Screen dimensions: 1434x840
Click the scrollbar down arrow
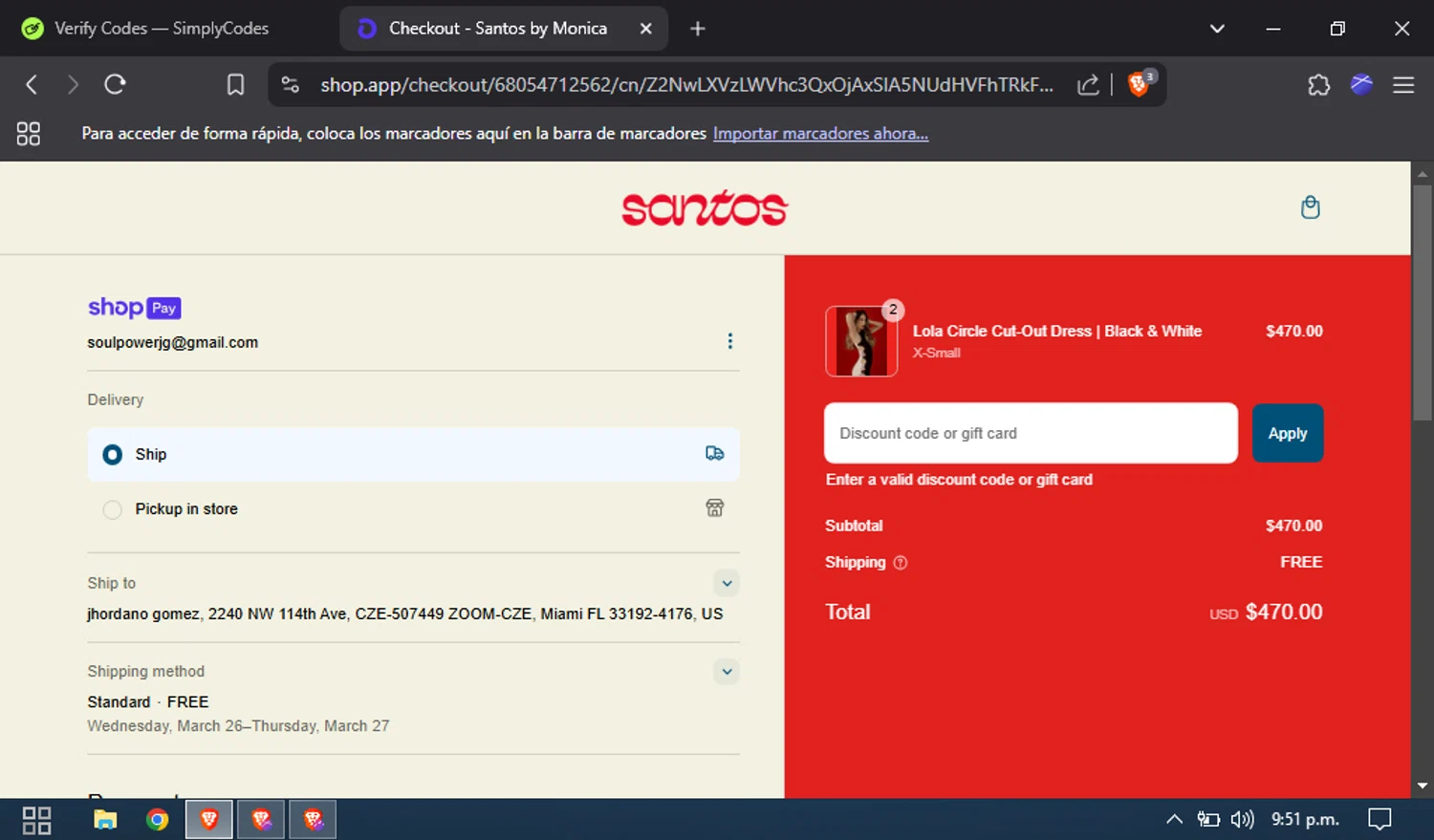pos(1423,786)
